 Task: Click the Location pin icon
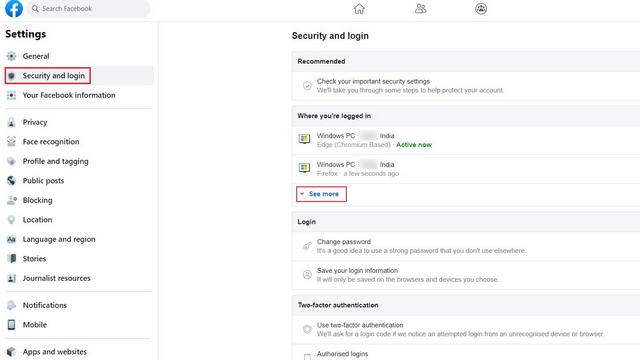point(11,220)
